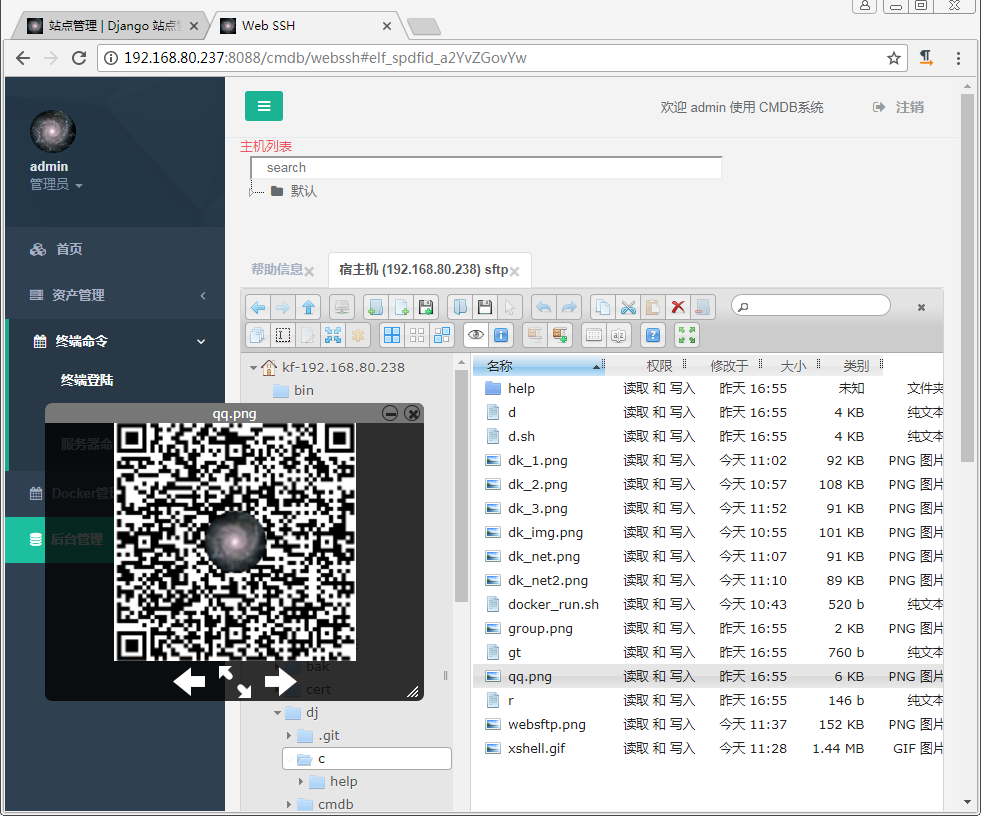Viewport: 981px width, 816px height.
Task: Open the 管理员 user dropdown
Action: 56,185
